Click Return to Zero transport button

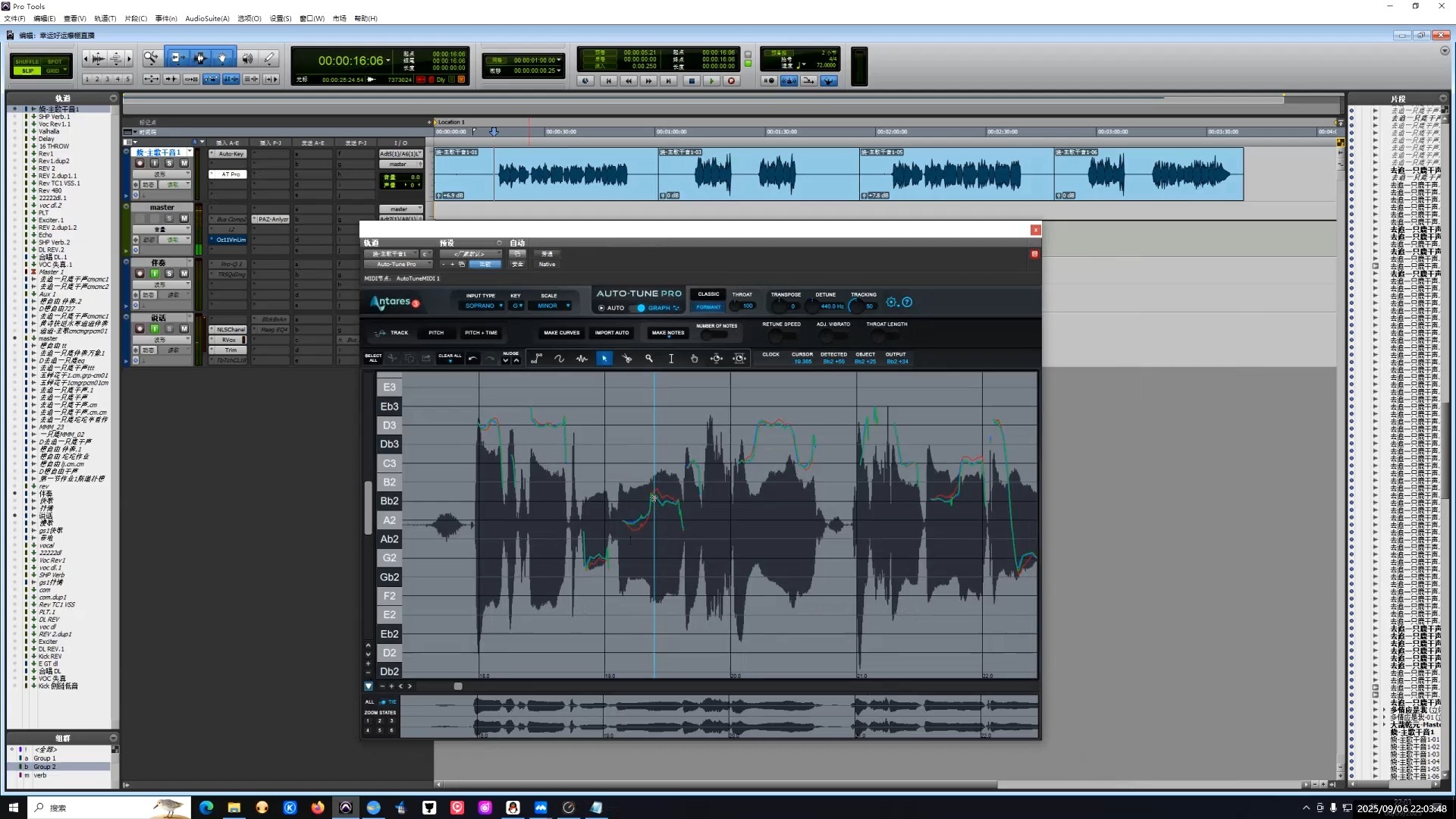(x=608, y=80)
